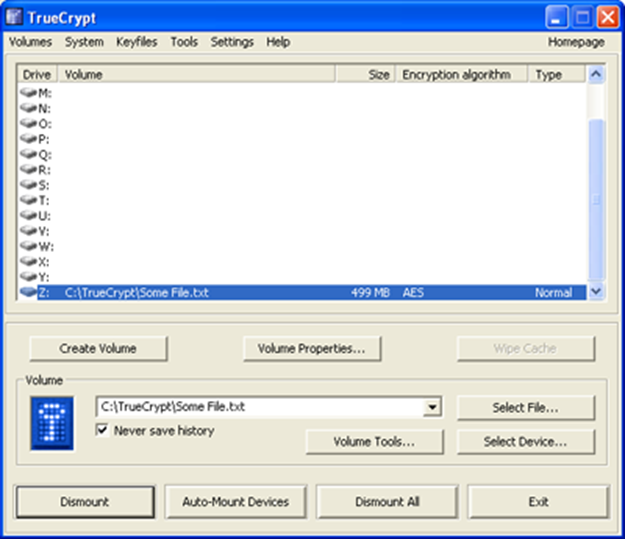Select the O: drive icon
625x539 pixels.
point(28,123)
